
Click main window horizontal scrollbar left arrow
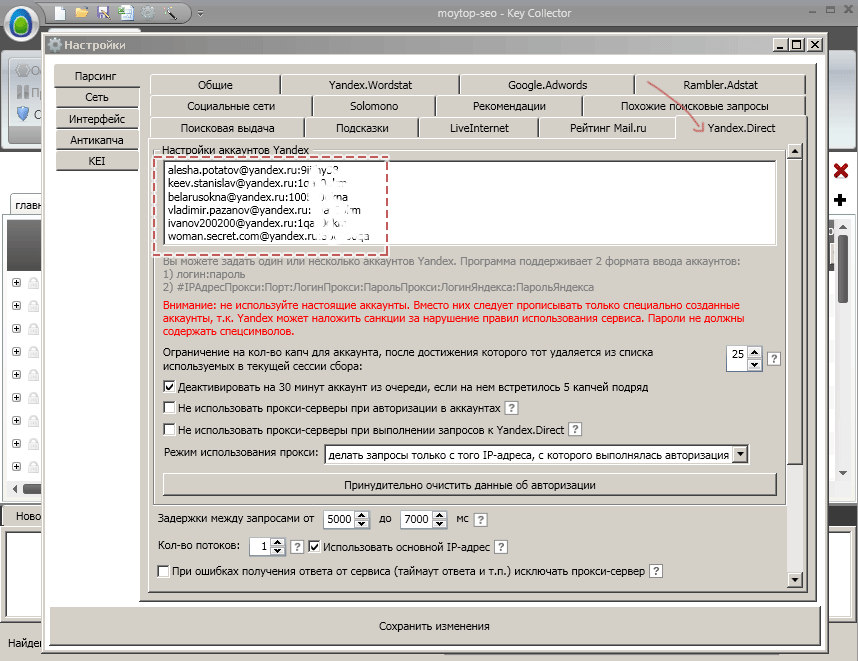pos(15,489)
